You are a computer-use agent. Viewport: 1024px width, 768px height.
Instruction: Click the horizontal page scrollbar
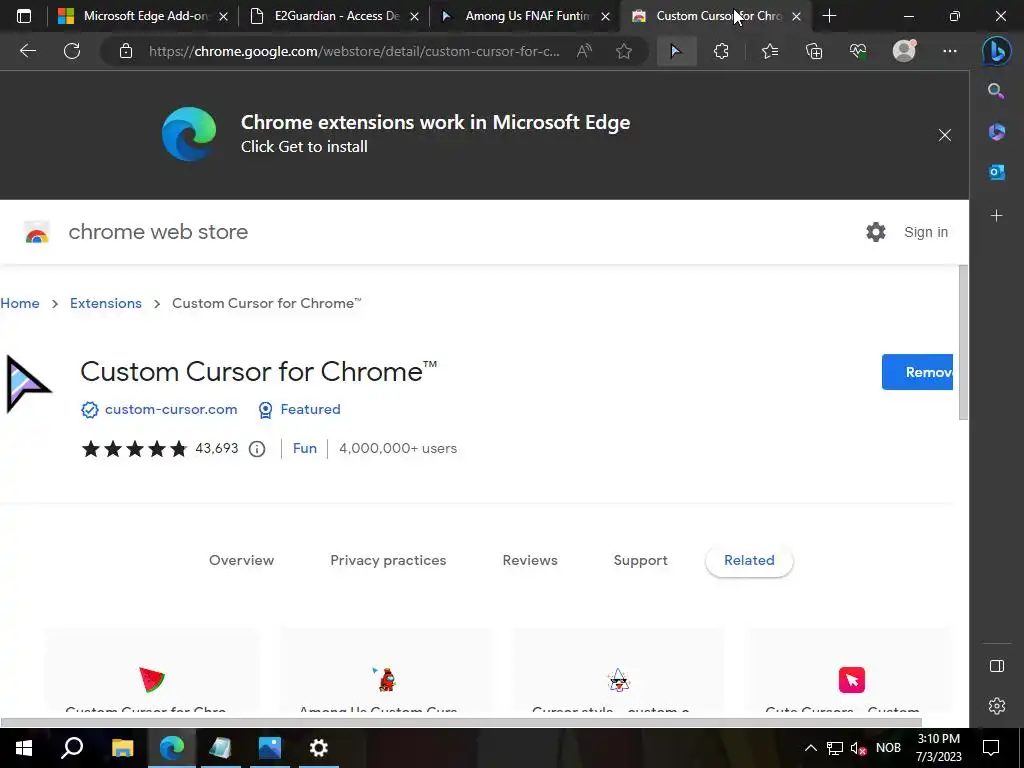point(461,722)
